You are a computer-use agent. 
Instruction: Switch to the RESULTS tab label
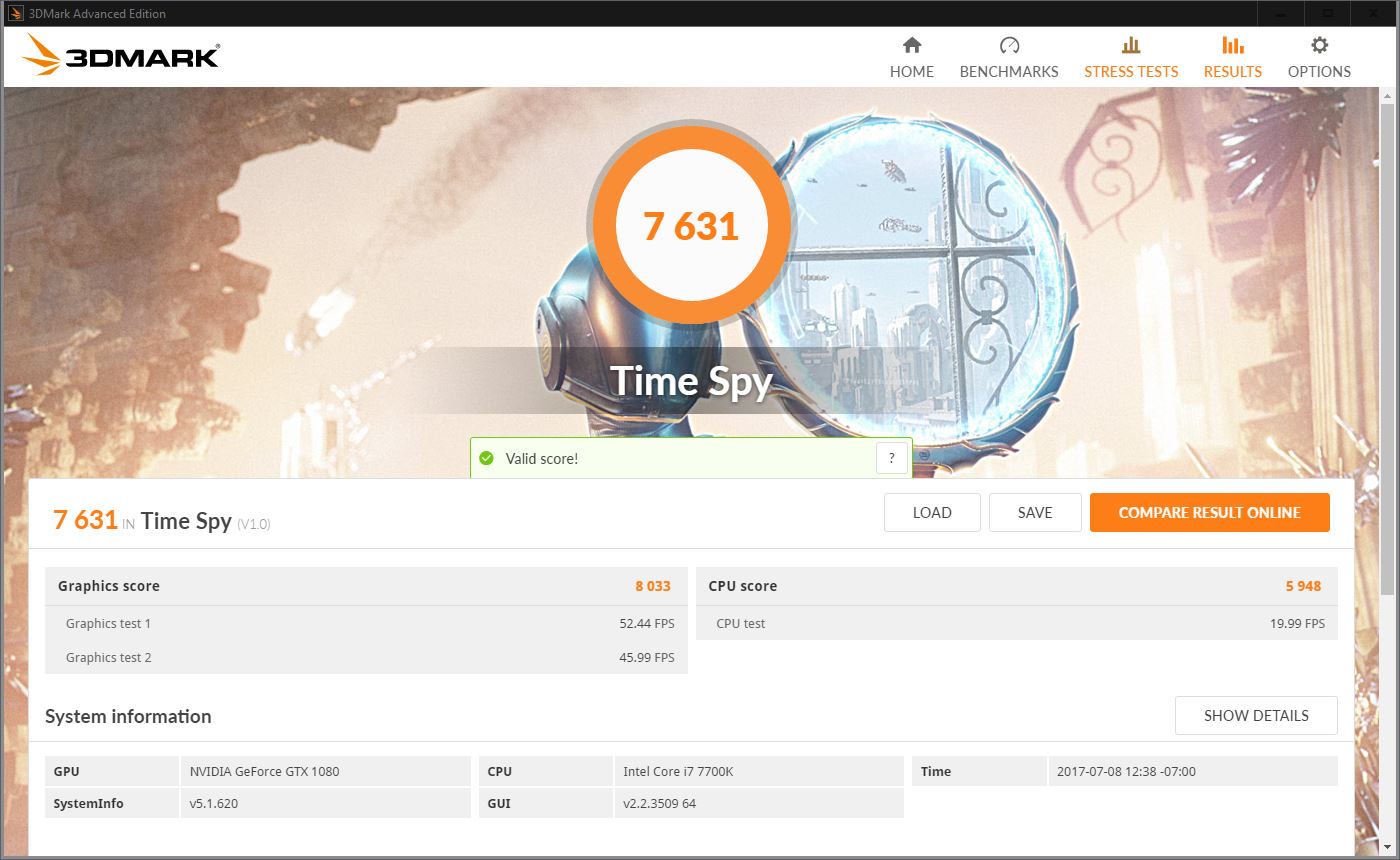[x=1233, y=72]
